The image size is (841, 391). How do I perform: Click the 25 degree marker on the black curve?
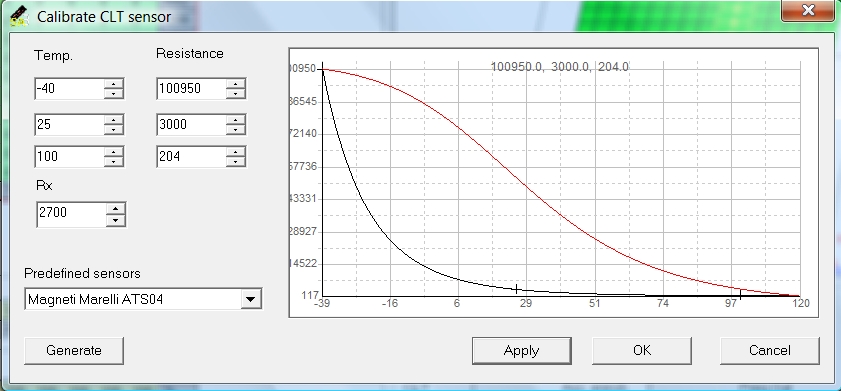coord(516,289)
